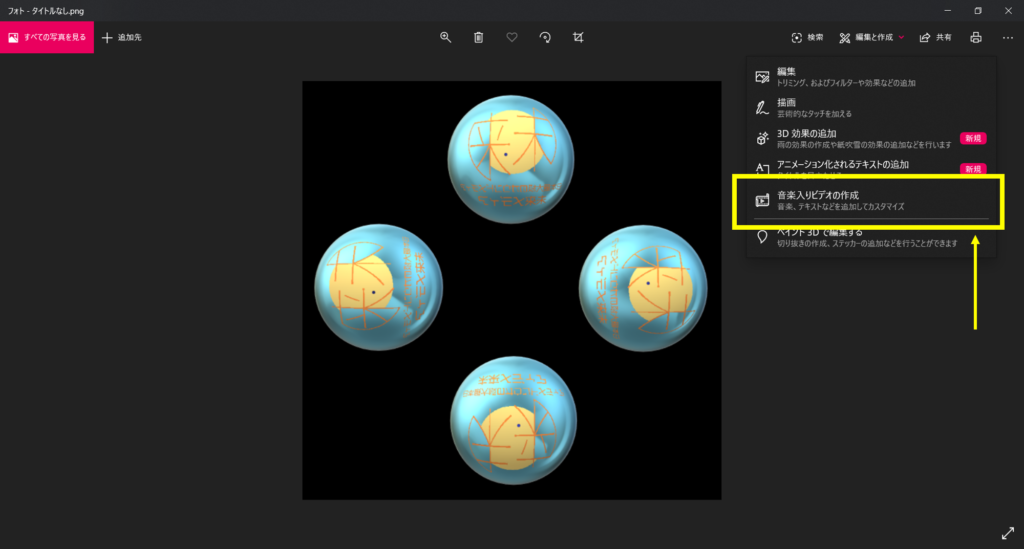This screenshot has width=1024, height=549.
Task: Restore down the Photos window
Action: [x=978, y=10]
